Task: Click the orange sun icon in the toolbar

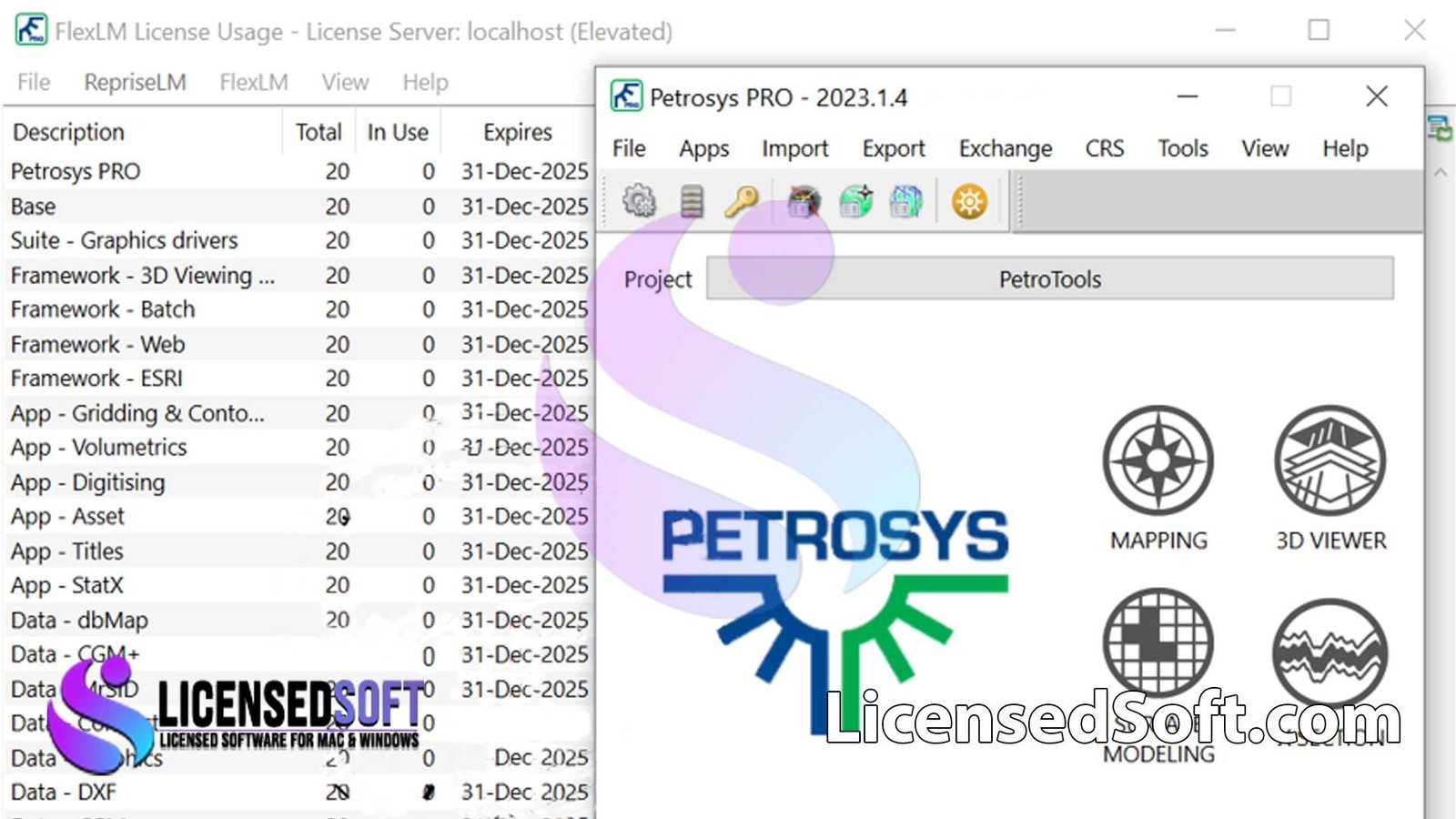Action: point(969,201)
